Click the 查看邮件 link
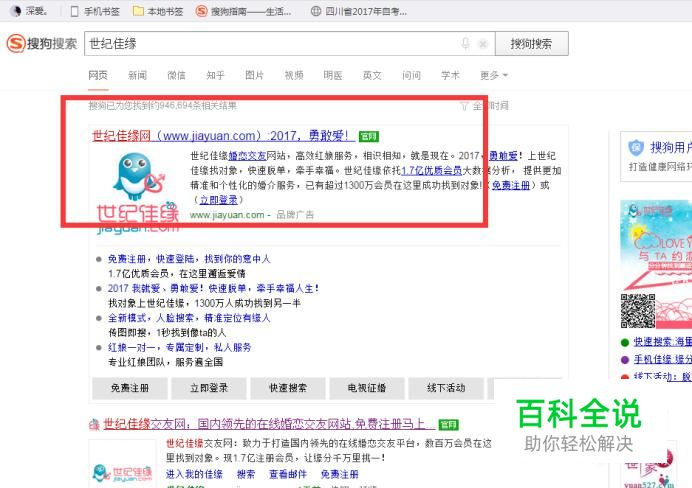Image resolution: width=692 pixels, height=488 pixels. 288,474
